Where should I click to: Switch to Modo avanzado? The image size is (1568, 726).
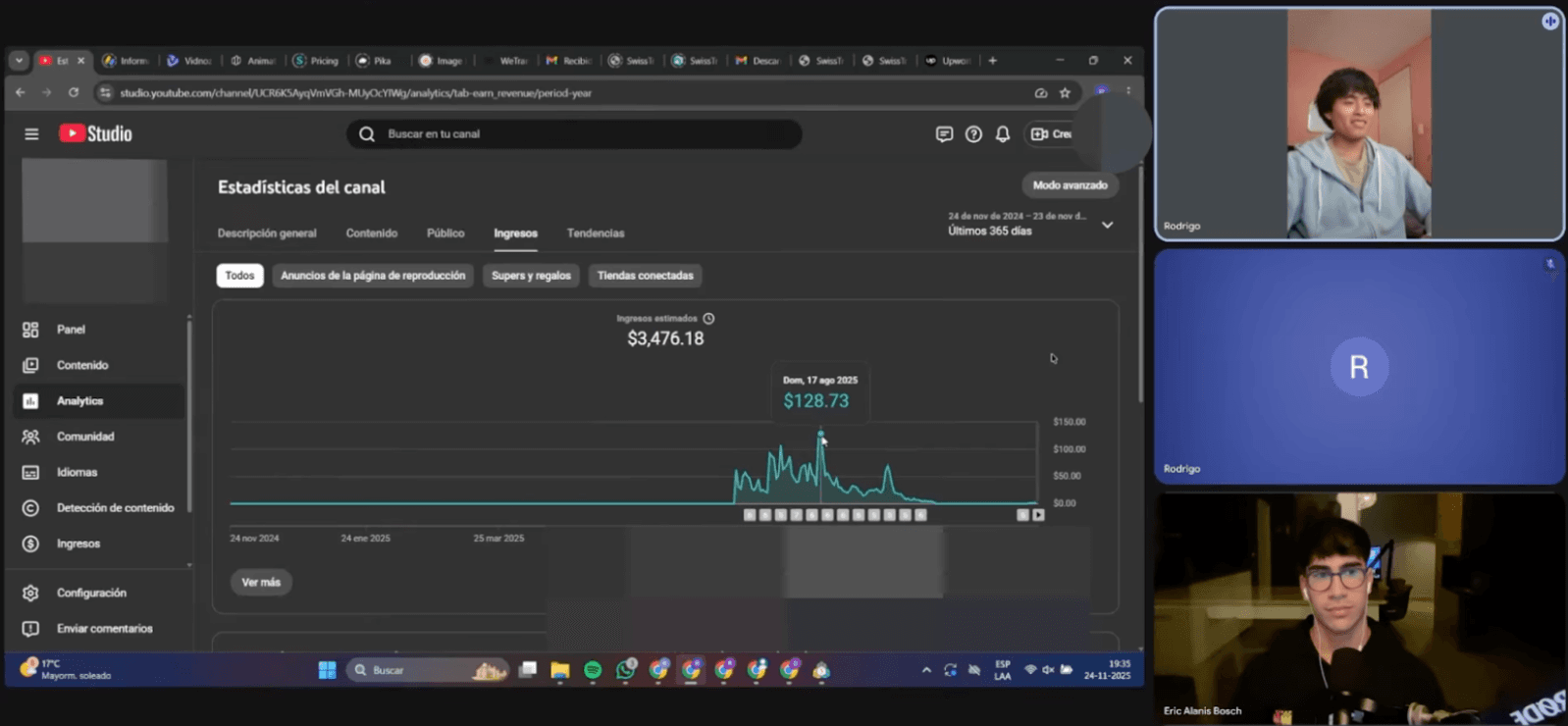(x=1070, y=185)
